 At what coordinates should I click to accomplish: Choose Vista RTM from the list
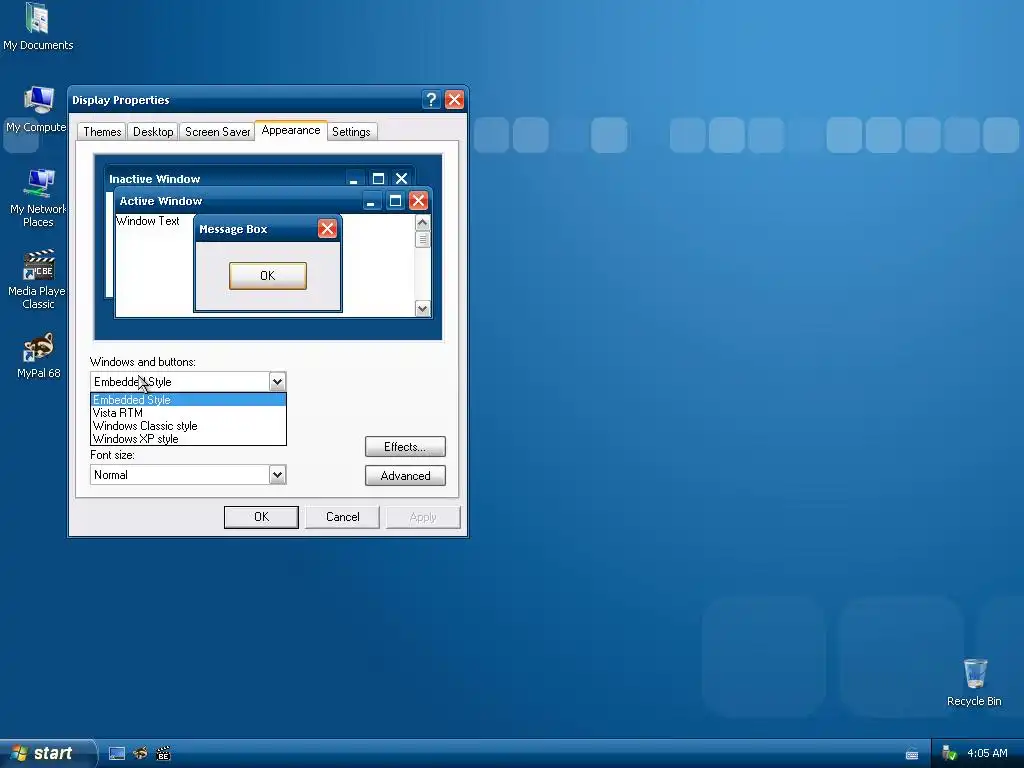coord(188,413)
